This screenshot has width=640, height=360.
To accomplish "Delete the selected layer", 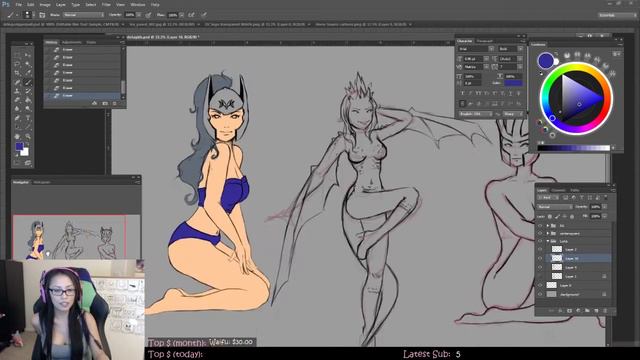I will coord(605,311).
